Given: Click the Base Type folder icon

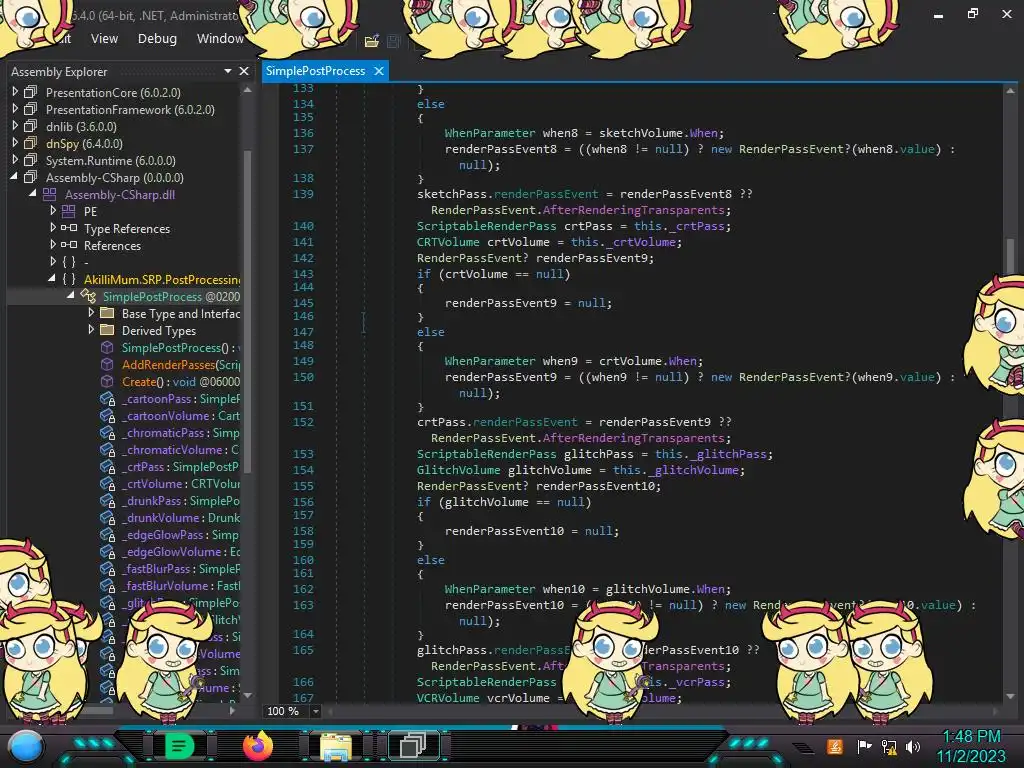Looking at the screenshot, I should point(107,313).
